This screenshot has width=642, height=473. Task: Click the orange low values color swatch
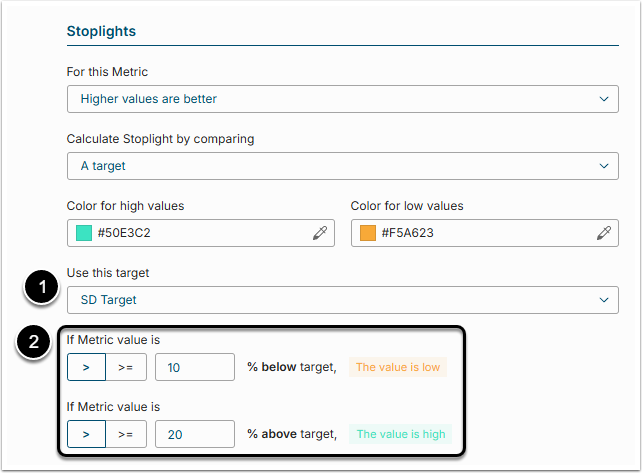(x=367, y=233)
